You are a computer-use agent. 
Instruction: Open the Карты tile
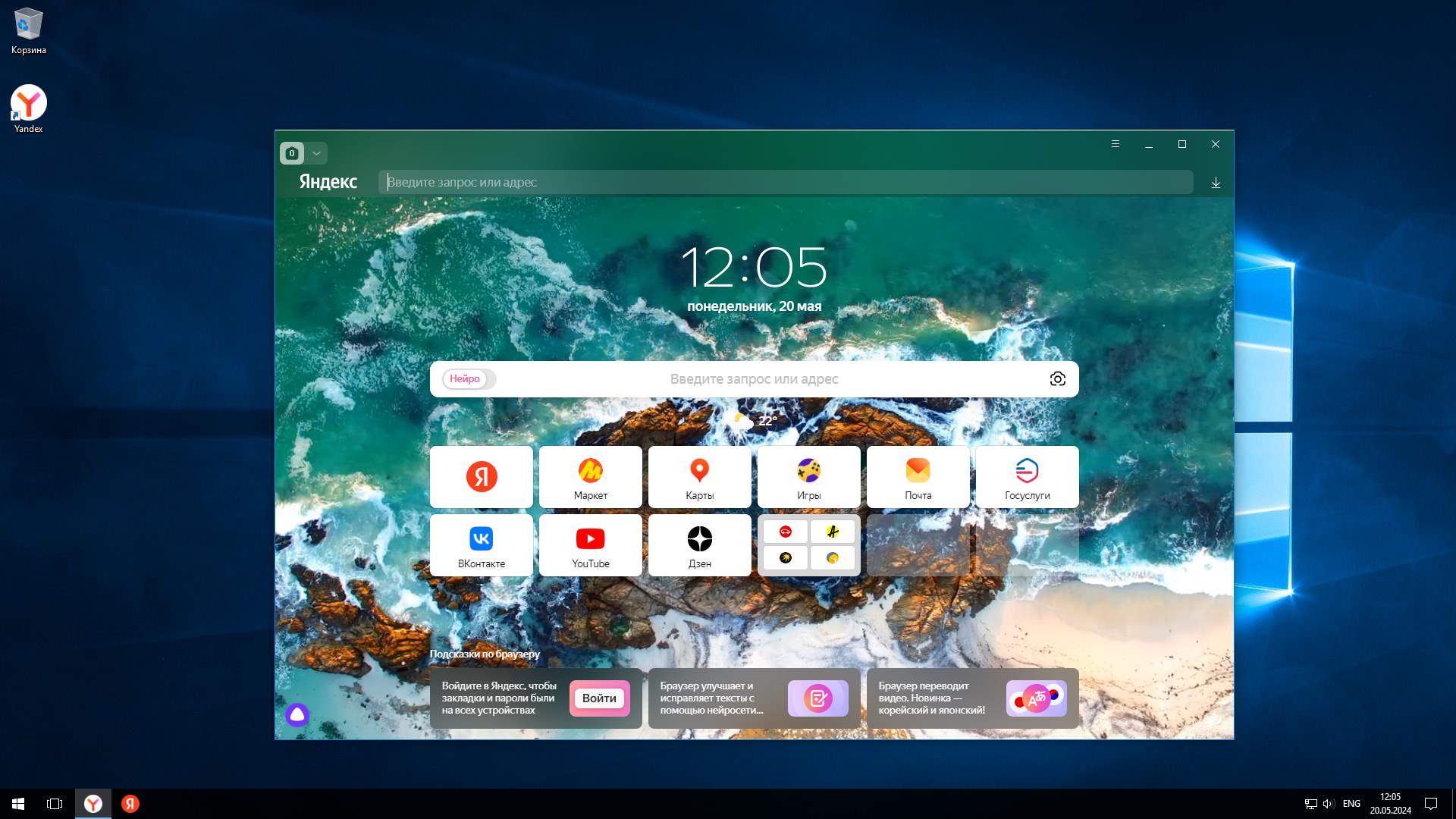699,477
